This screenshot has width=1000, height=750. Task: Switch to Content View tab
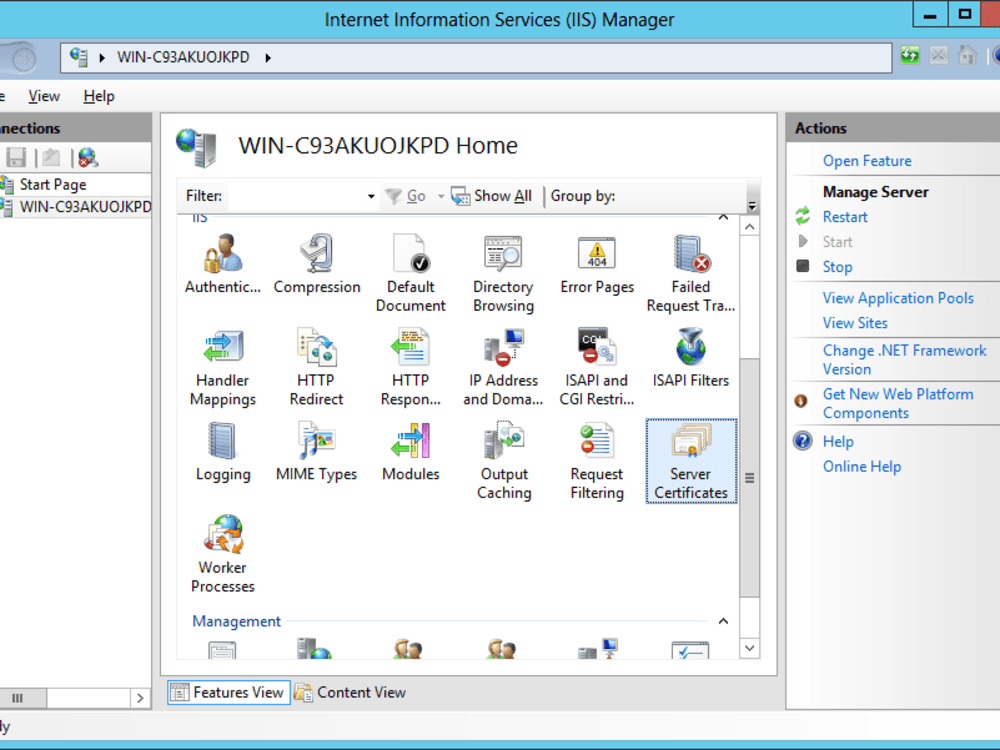[350, 693]
